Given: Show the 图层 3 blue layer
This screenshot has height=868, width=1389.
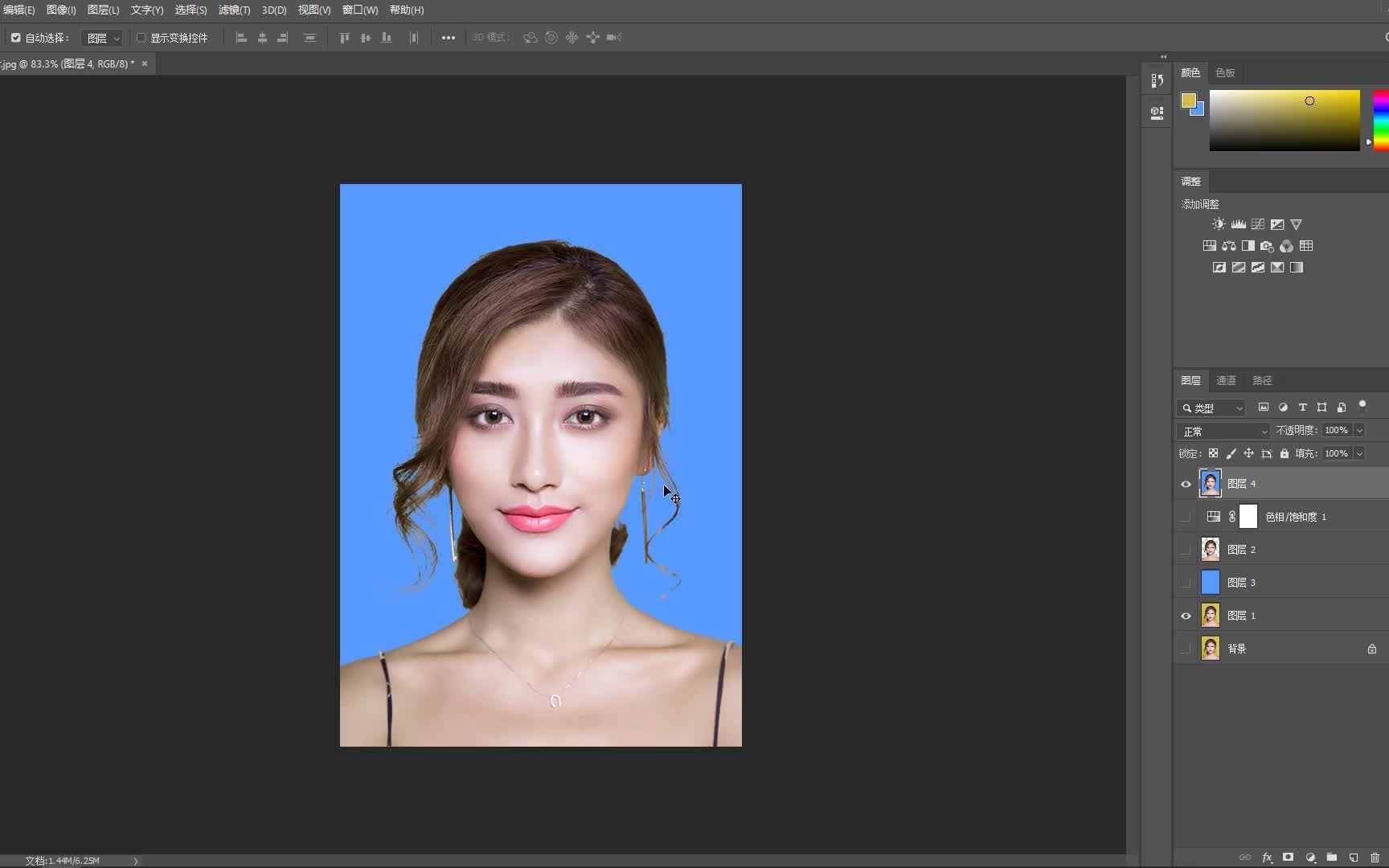Looking at the screenshot, I should (1186, 583).
